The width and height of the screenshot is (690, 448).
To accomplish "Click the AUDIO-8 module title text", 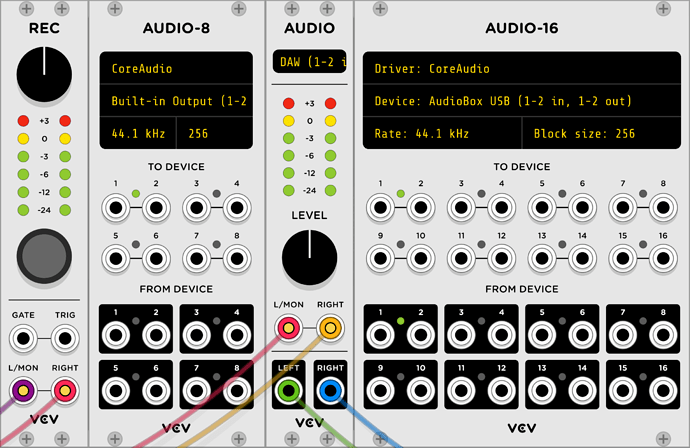I will pos(176,28).
